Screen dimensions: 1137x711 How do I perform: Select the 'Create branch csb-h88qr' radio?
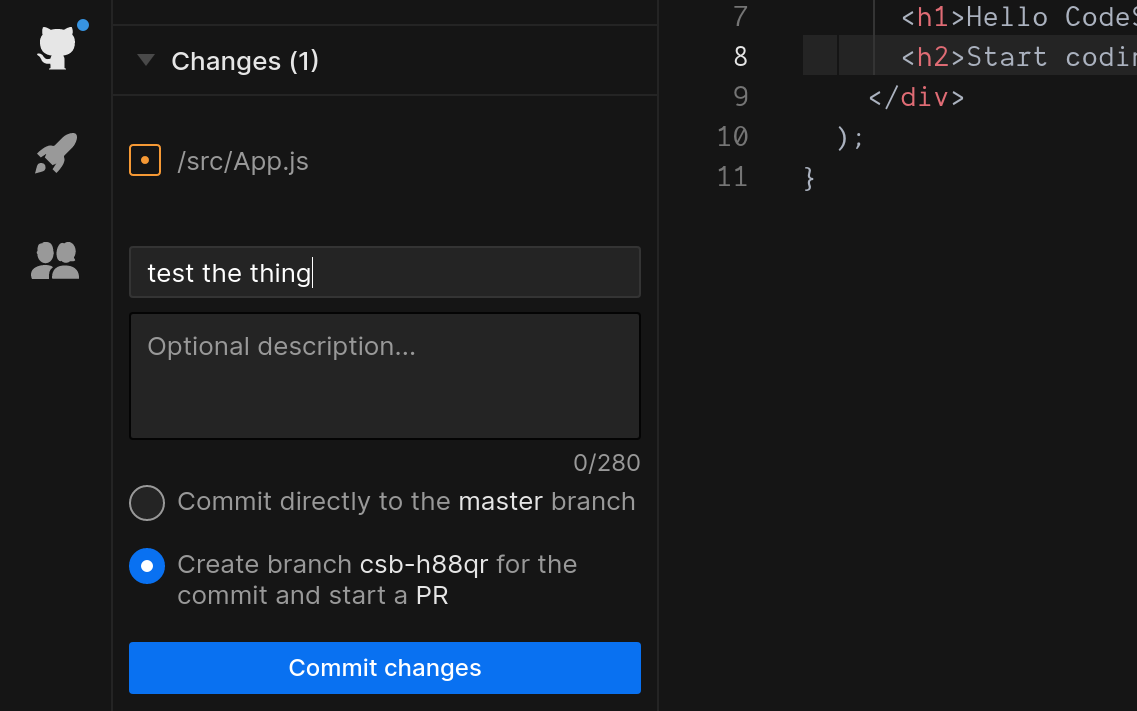pyautogui.click(x=147, y=565)
